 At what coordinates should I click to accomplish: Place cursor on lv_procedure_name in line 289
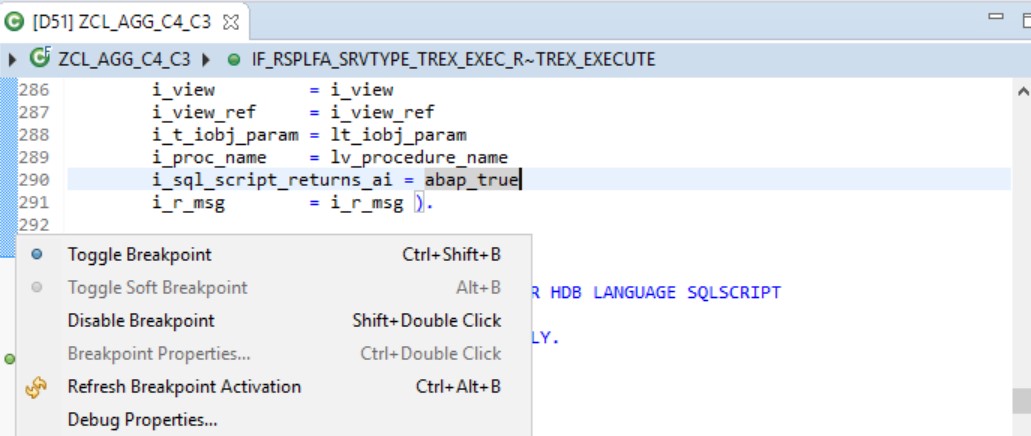coord(419,157)
